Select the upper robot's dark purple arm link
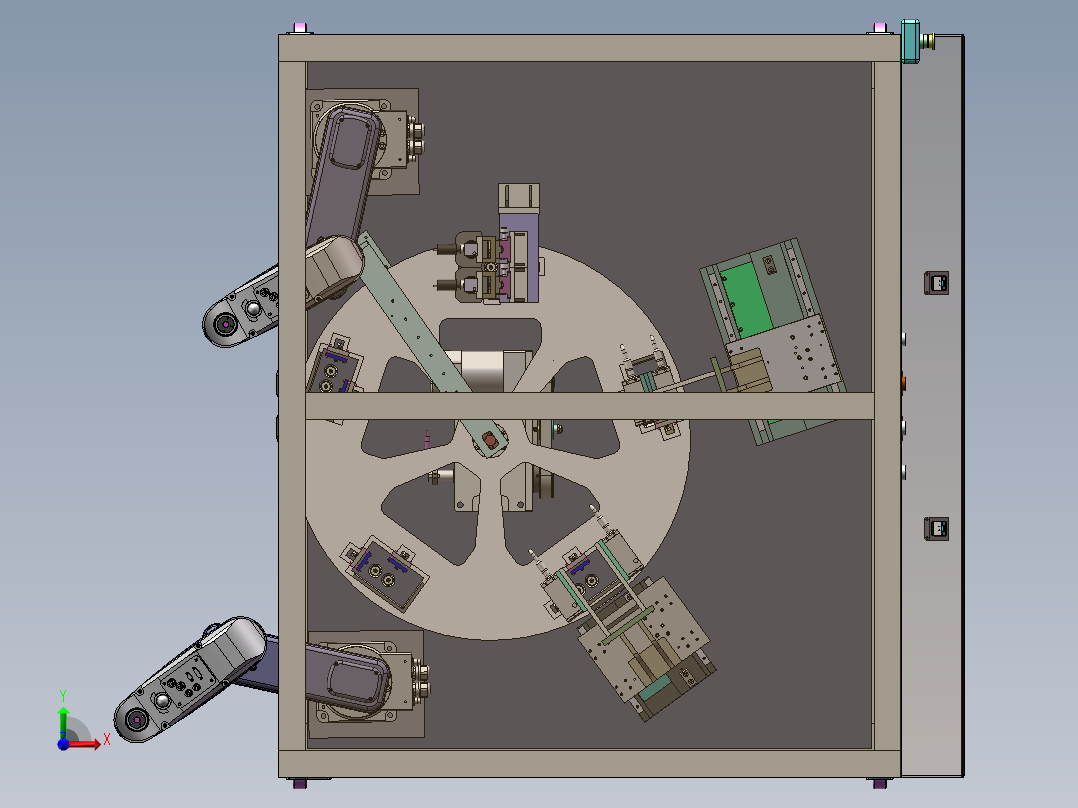This screenshot has width=1078, height=808. tap(345, 175)
